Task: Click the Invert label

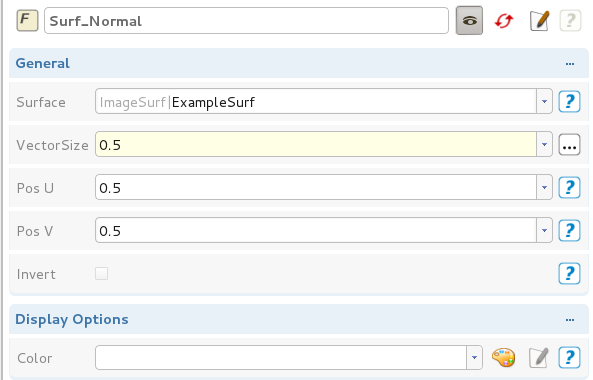Action: (36, 274)
